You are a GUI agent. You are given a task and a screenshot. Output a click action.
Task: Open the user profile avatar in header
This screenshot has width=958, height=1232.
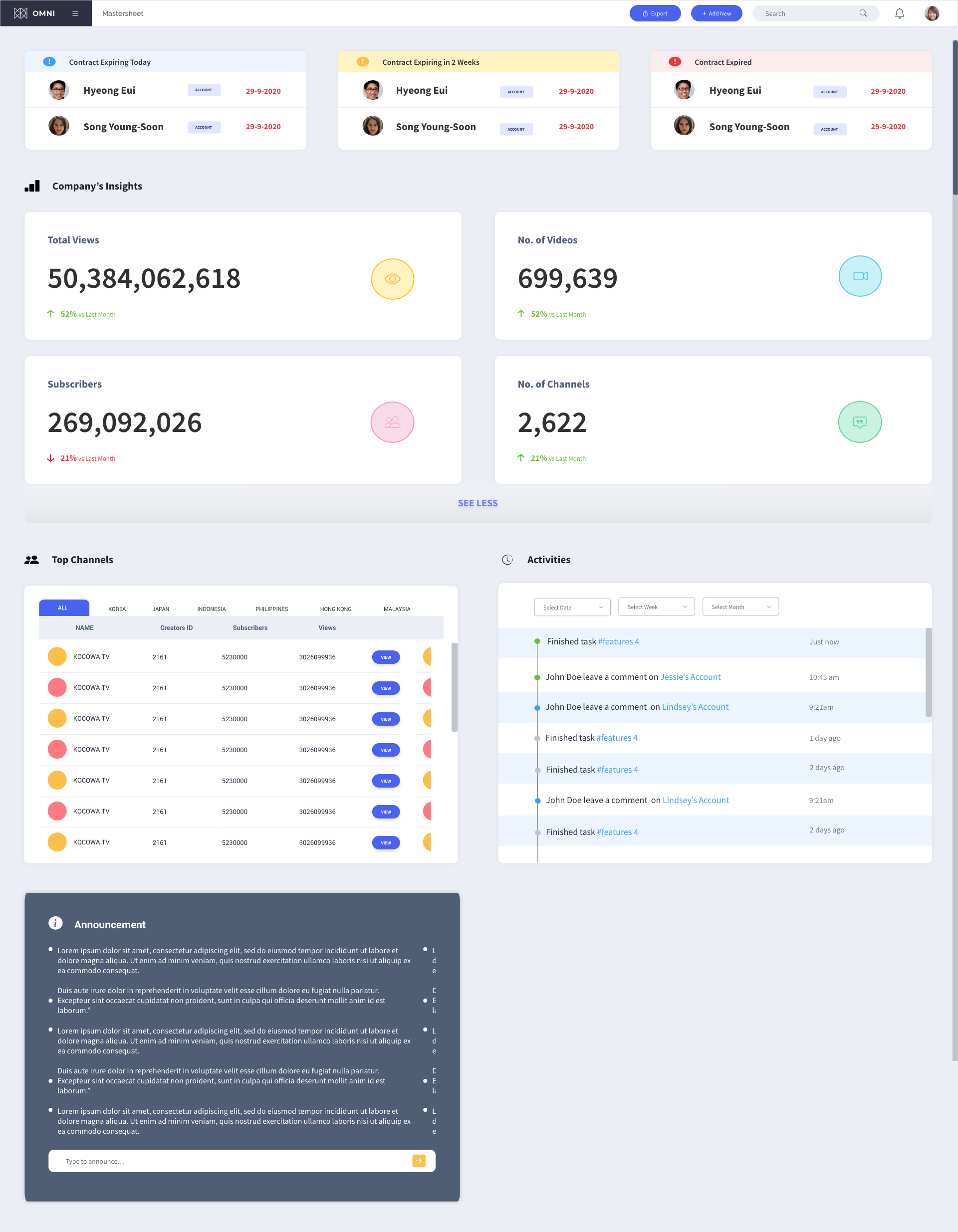pos(932,13)
